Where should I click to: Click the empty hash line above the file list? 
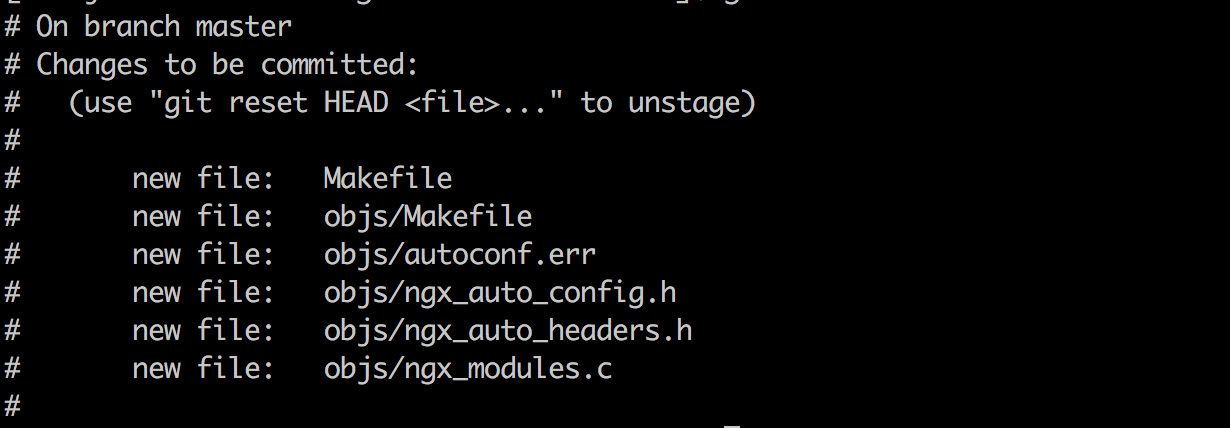click(x=12, y=141)
